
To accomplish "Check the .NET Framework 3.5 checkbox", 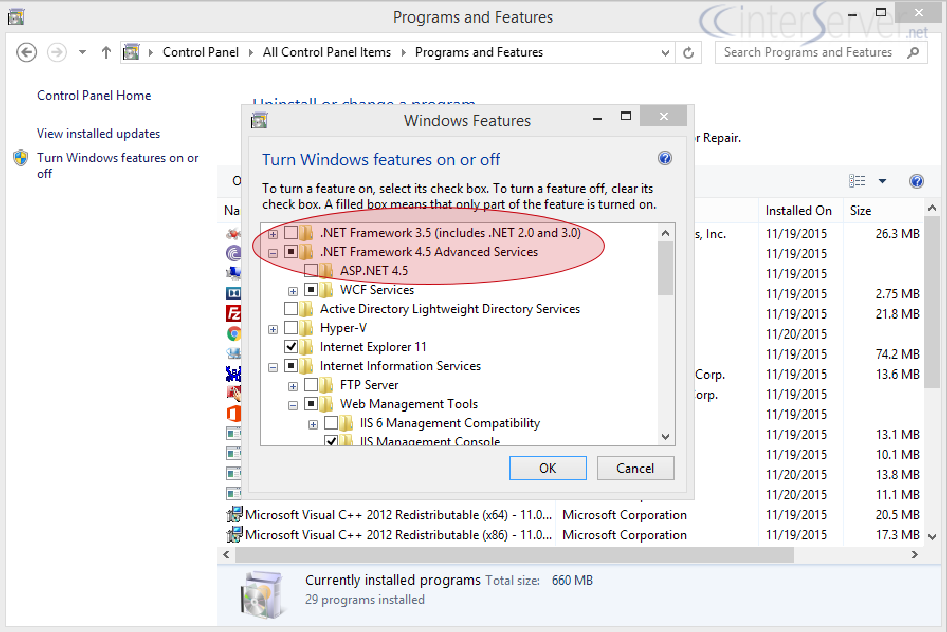I will click(x=291, y=233).
